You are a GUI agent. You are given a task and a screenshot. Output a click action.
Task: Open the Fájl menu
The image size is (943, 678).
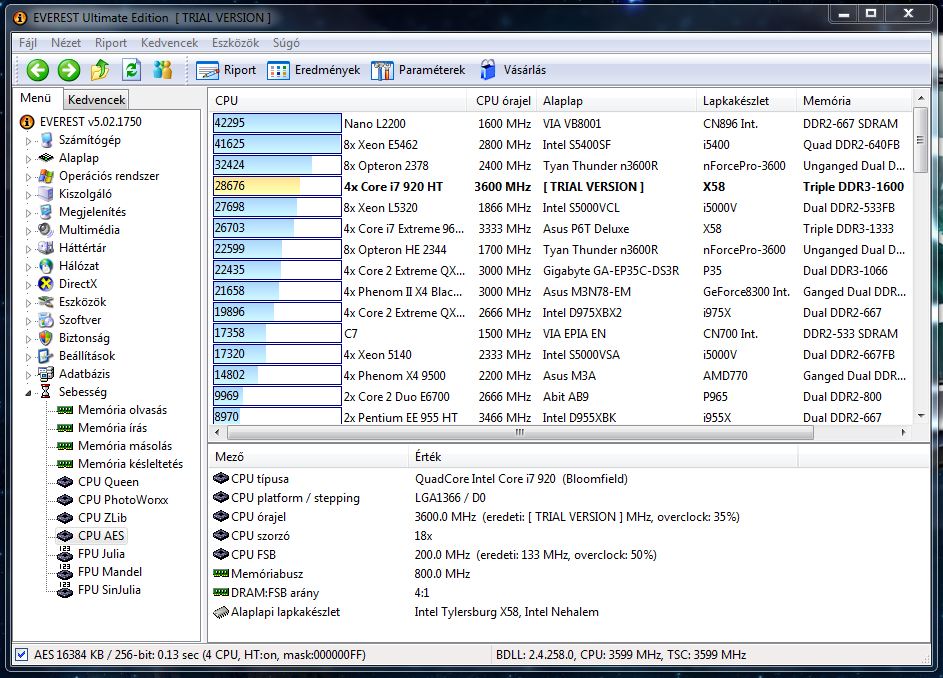tap(28, 43)
